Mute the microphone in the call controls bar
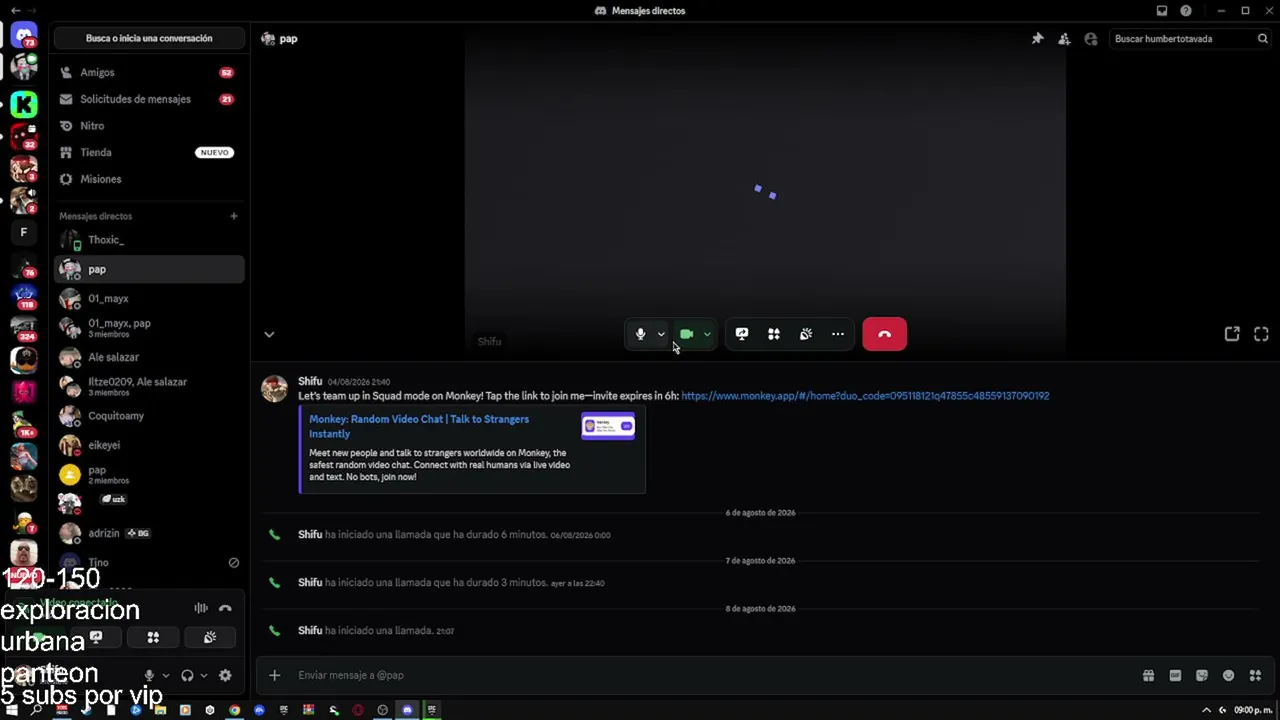The image size is (1280, 720). click(x=641, y=334)
